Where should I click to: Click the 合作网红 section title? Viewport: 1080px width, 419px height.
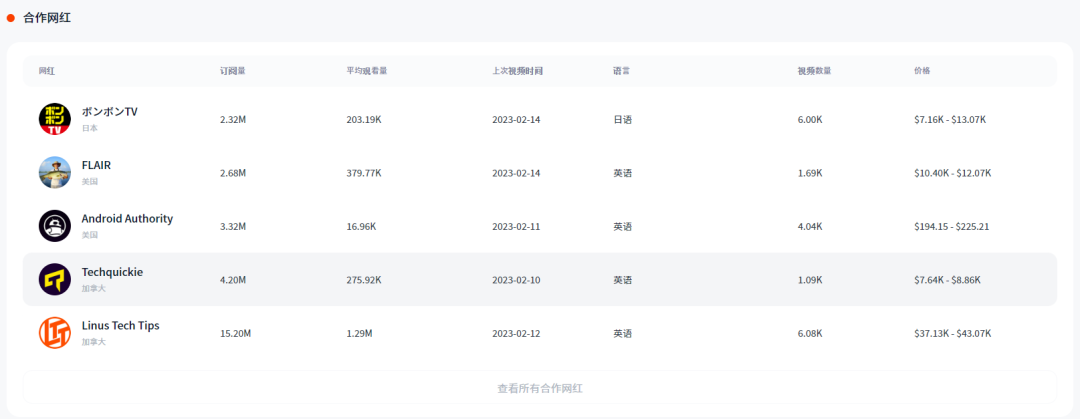pyautogui.click(x=47, y=18)
